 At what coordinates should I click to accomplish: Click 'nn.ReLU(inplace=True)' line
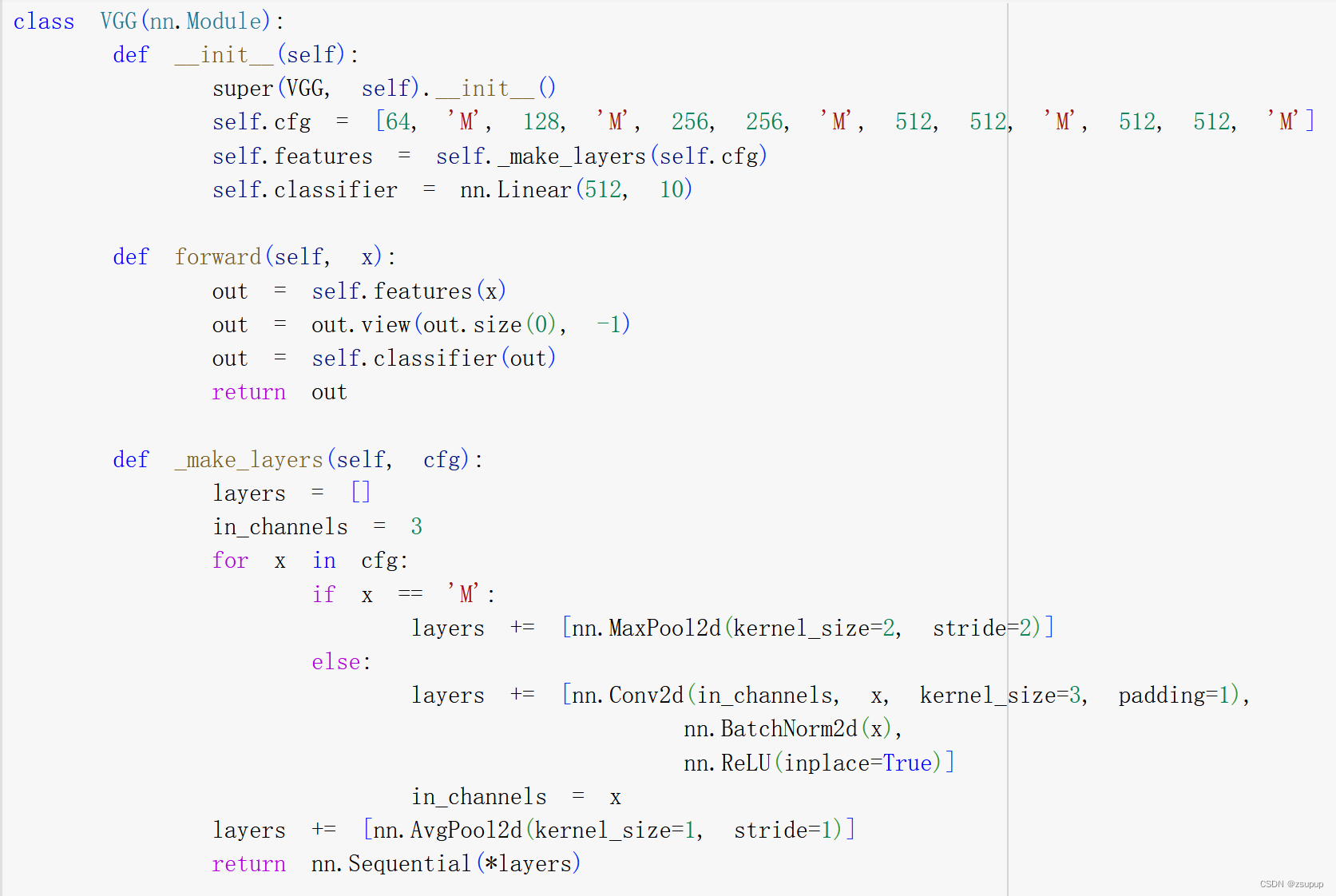(813, 763)
